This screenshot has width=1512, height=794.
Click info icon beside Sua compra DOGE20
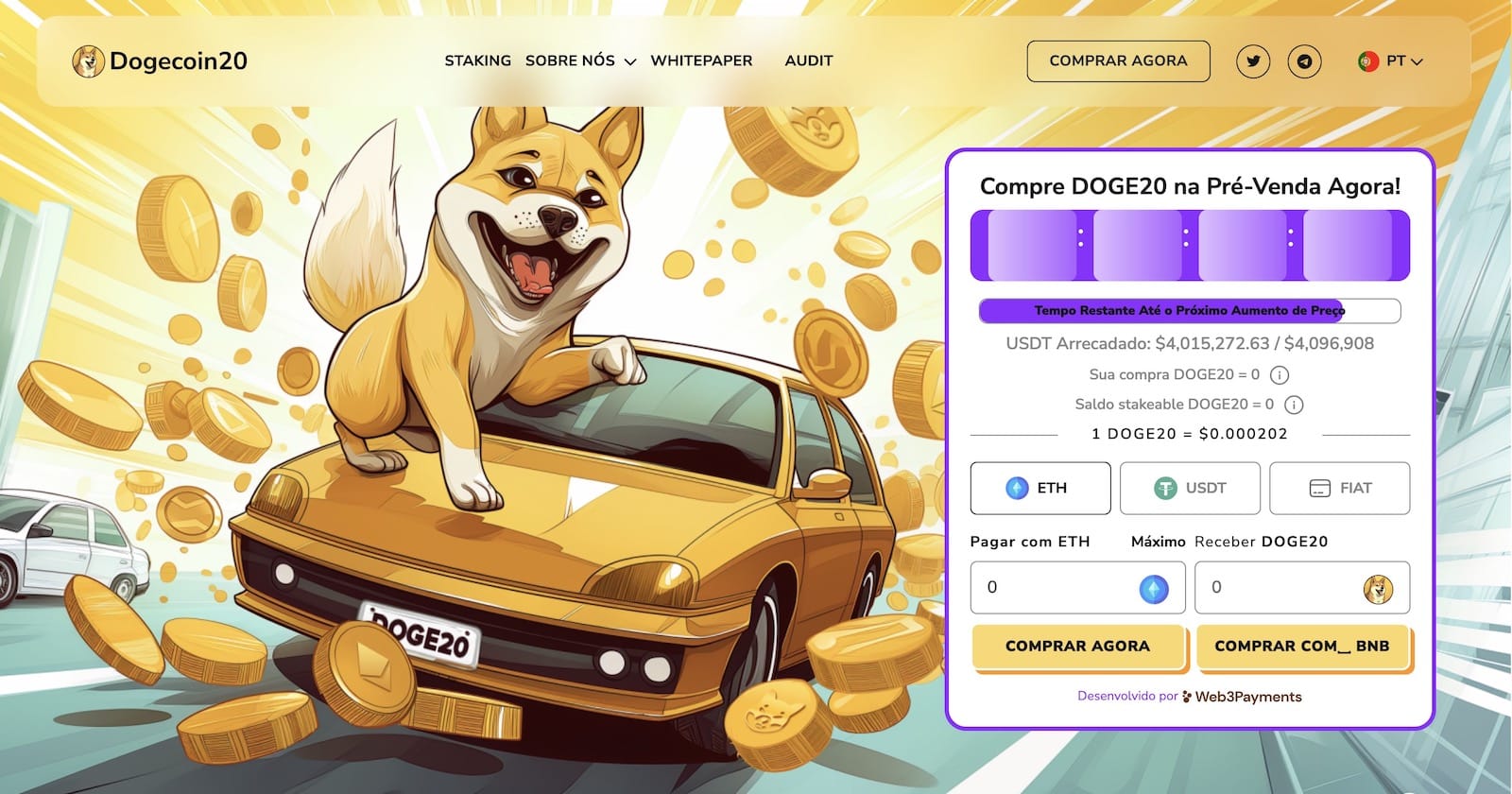point(1280,375)
